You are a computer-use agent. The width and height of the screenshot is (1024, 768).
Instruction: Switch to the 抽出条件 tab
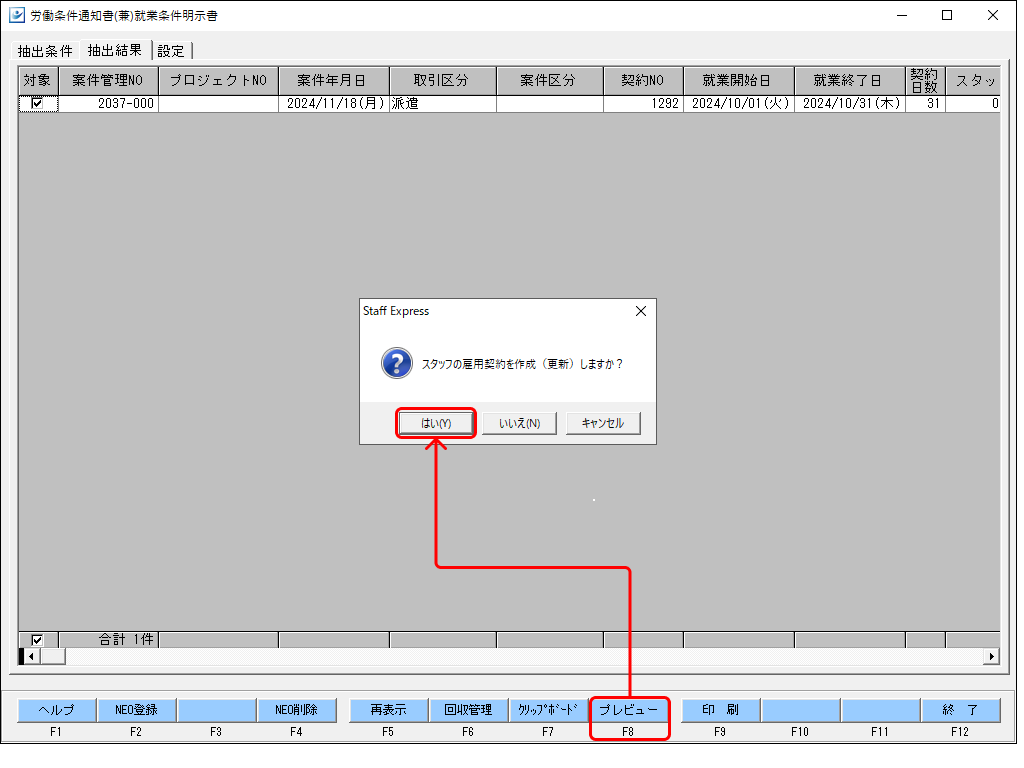(45, 50)
